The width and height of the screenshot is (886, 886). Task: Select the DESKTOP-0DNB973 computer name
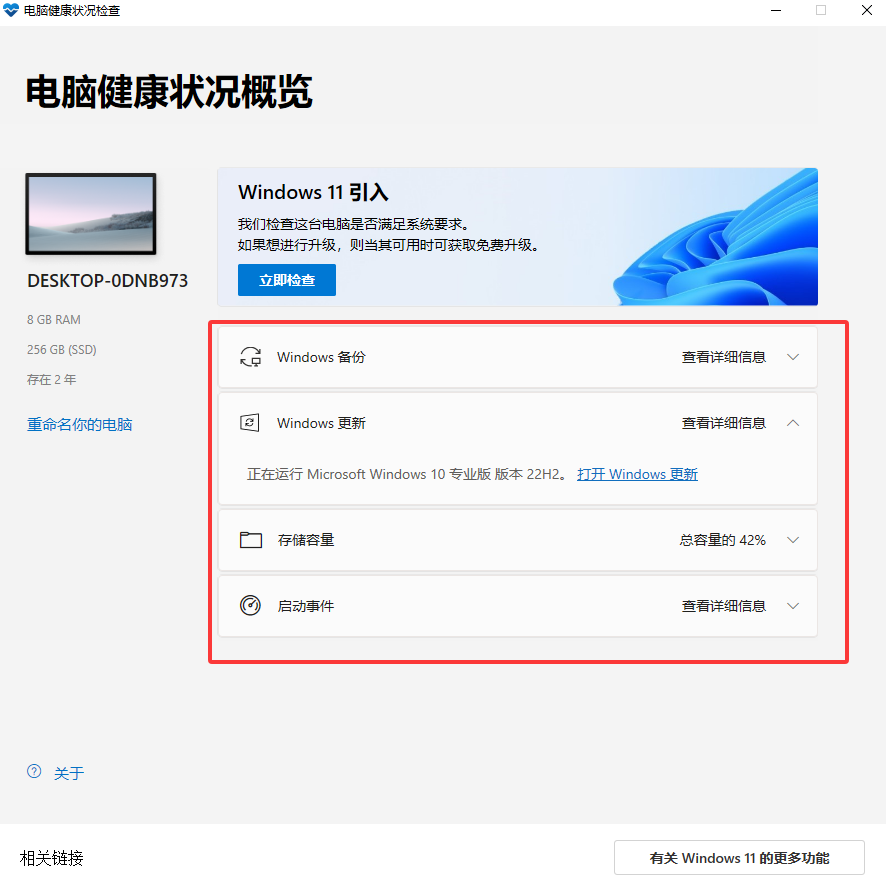107,281
